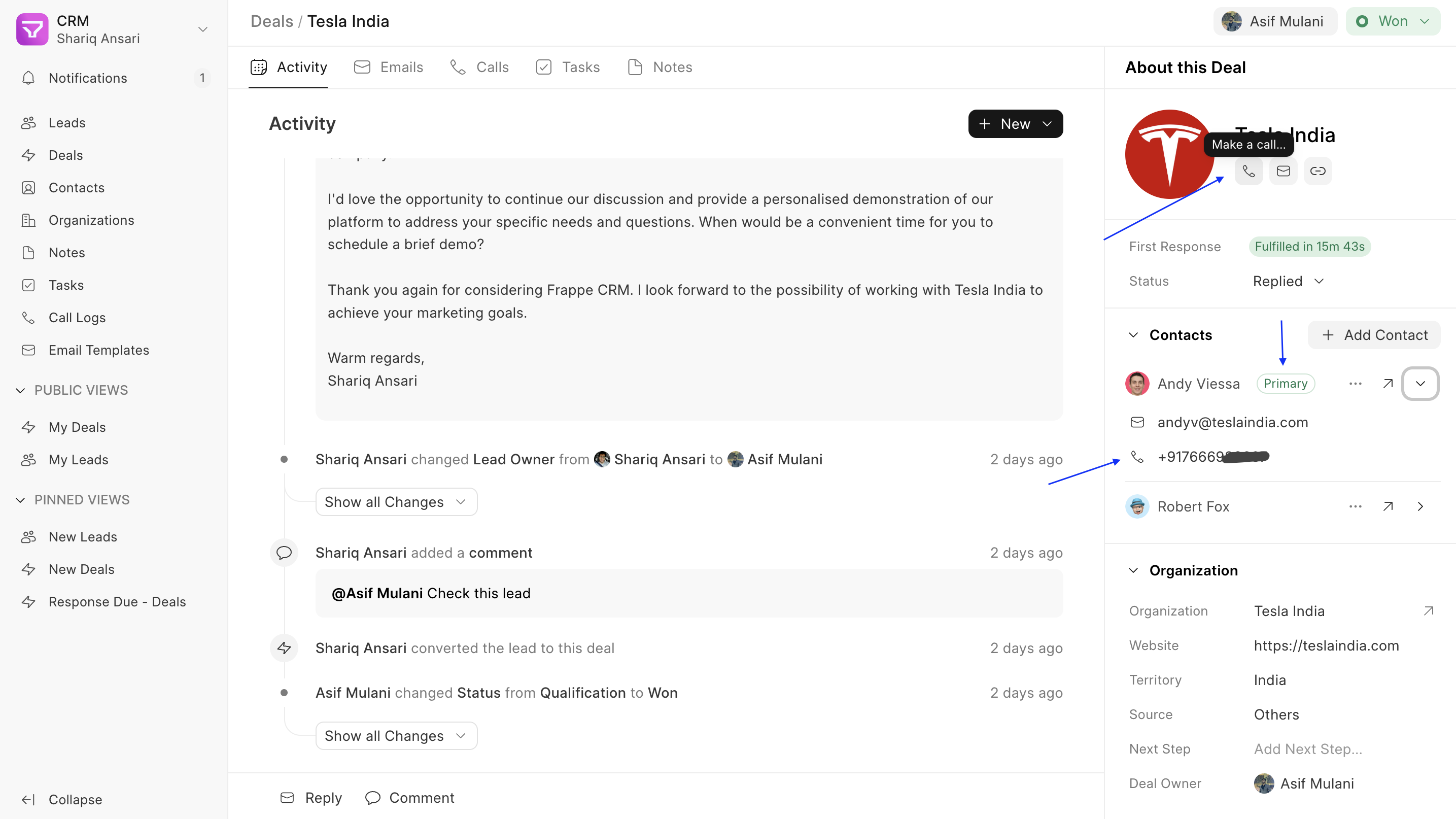This screenshot has height=819, width=1456.
Task: Click the Asif Mulani assignee button
Action: point(1275,21)
